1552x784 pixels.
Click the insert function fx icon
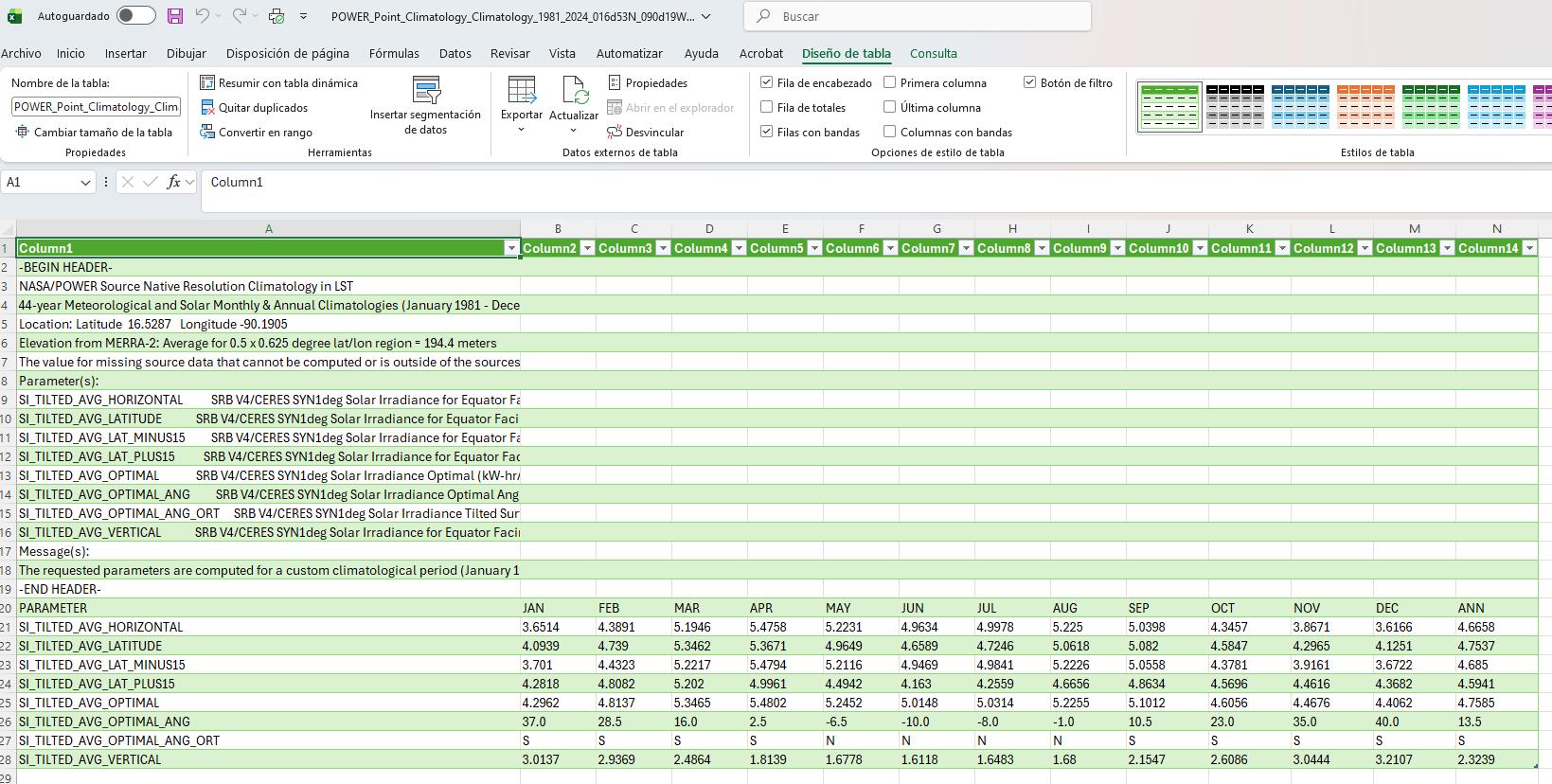click(x=173, y=182)
